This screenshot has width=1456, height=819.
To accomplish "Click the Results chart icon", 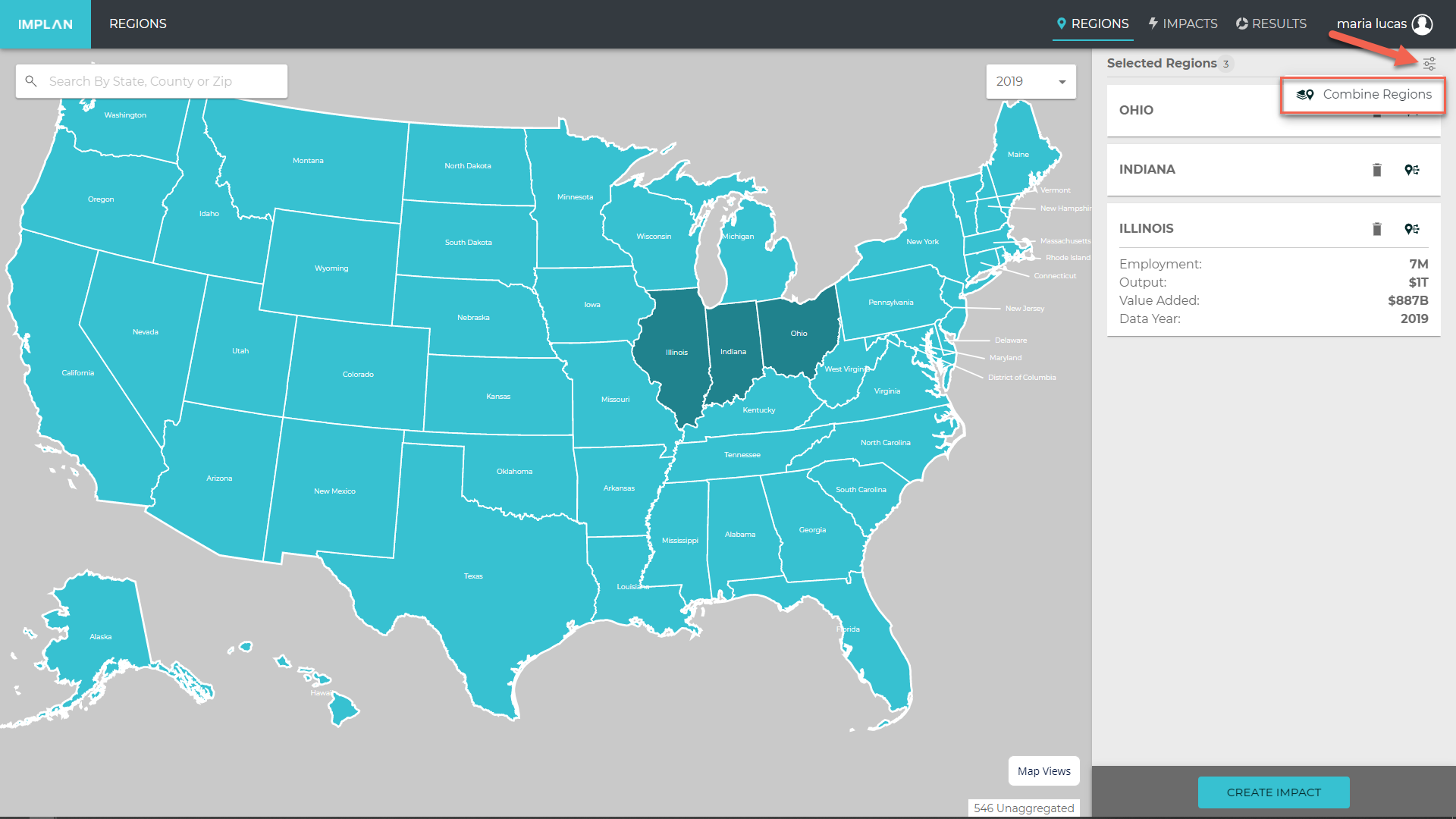I will point(1242,24).
